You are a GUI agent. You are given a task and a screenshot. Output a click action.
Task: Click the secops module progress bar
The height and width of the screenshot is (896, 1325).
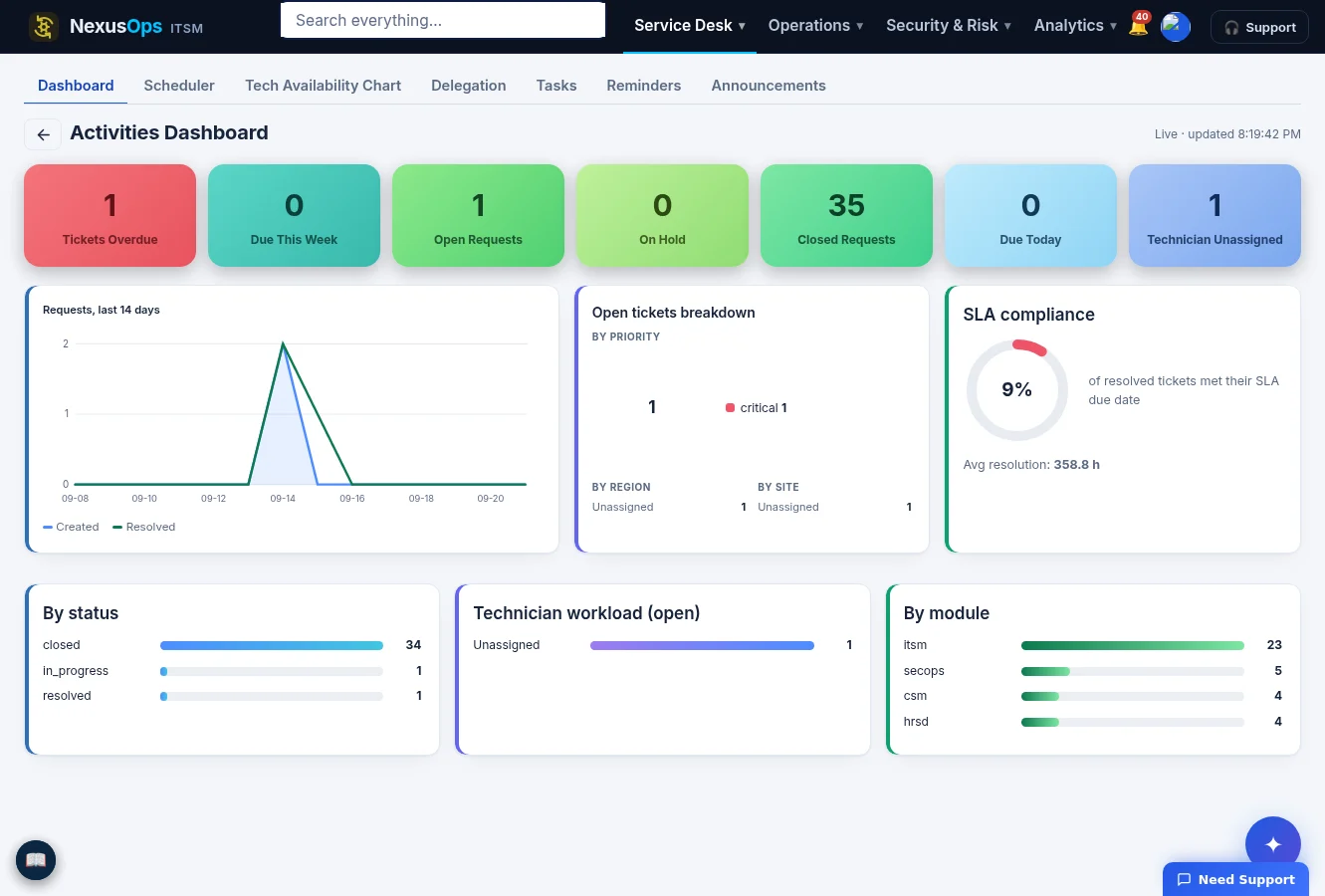[x=1133, y=671]
